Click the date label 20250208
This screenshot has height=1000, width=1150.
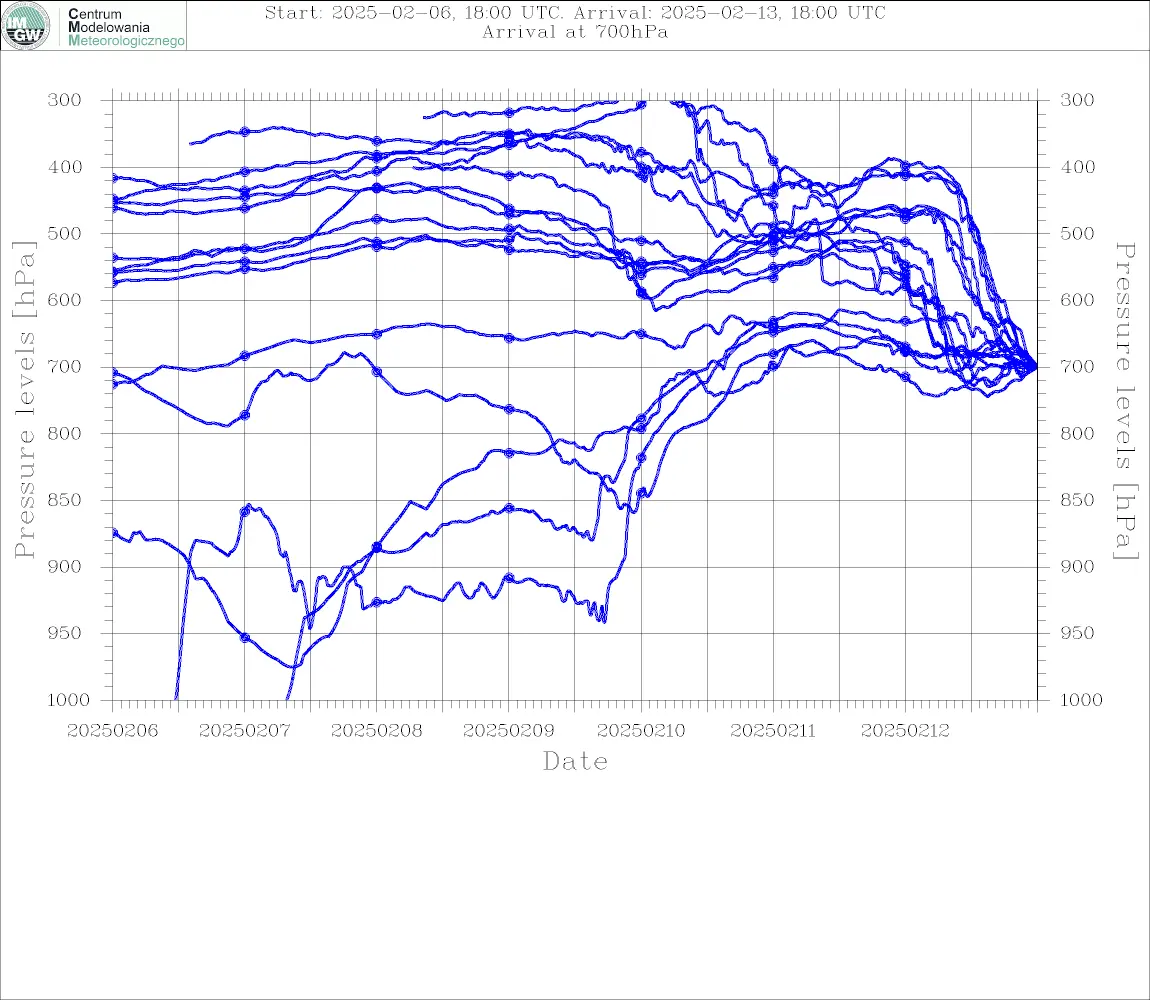tap(376, 731)
